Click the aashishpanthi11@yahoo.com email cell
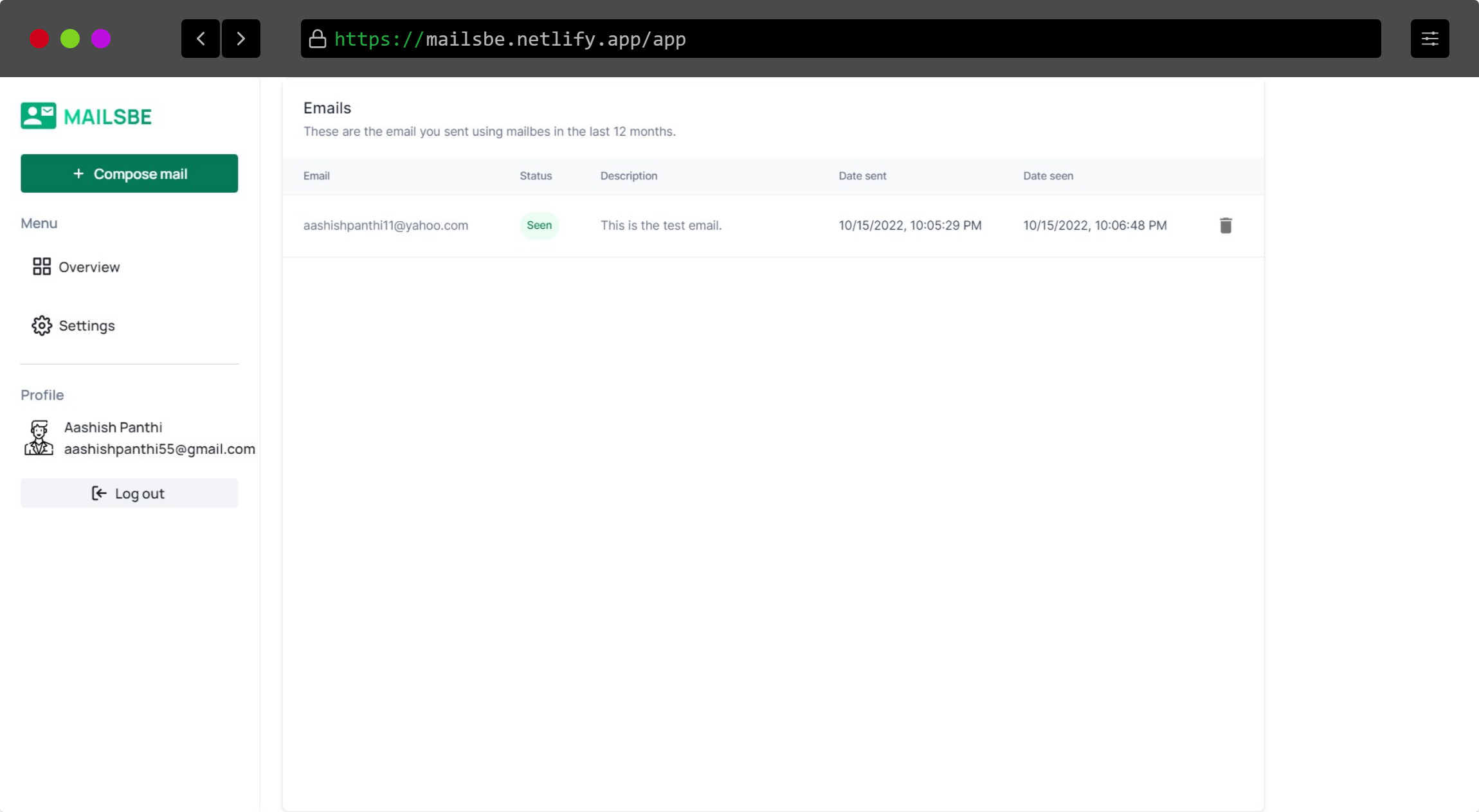This screenshot has height=812, width=1479. point(386,226)
